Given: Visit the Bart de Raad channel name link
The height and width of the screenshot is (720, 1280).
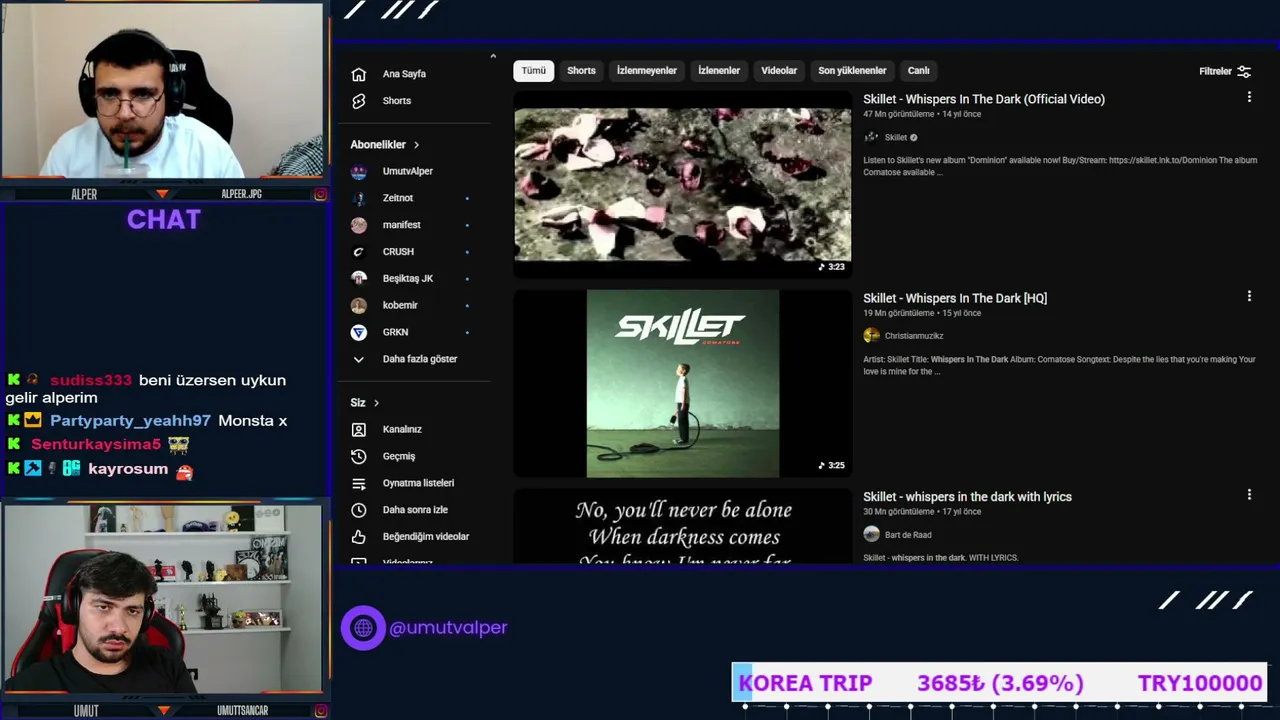Looking at the screenshot, I should click(x=908, y=535).
